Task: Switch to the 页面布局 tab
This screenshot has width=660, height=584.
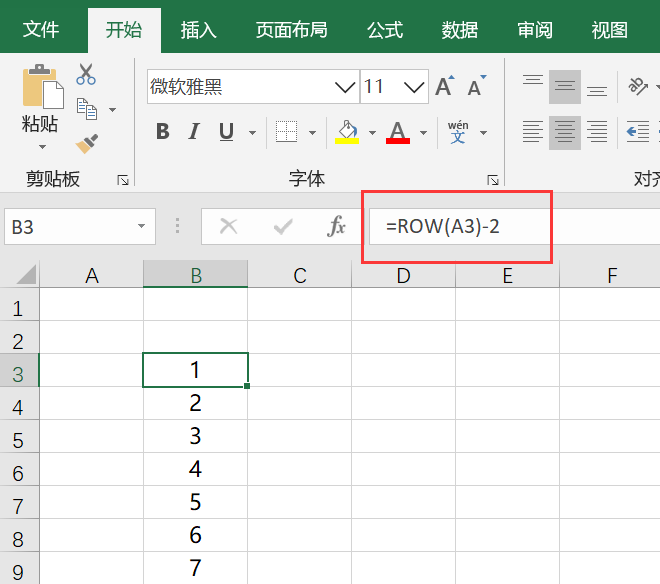Action: coord(291,29)
